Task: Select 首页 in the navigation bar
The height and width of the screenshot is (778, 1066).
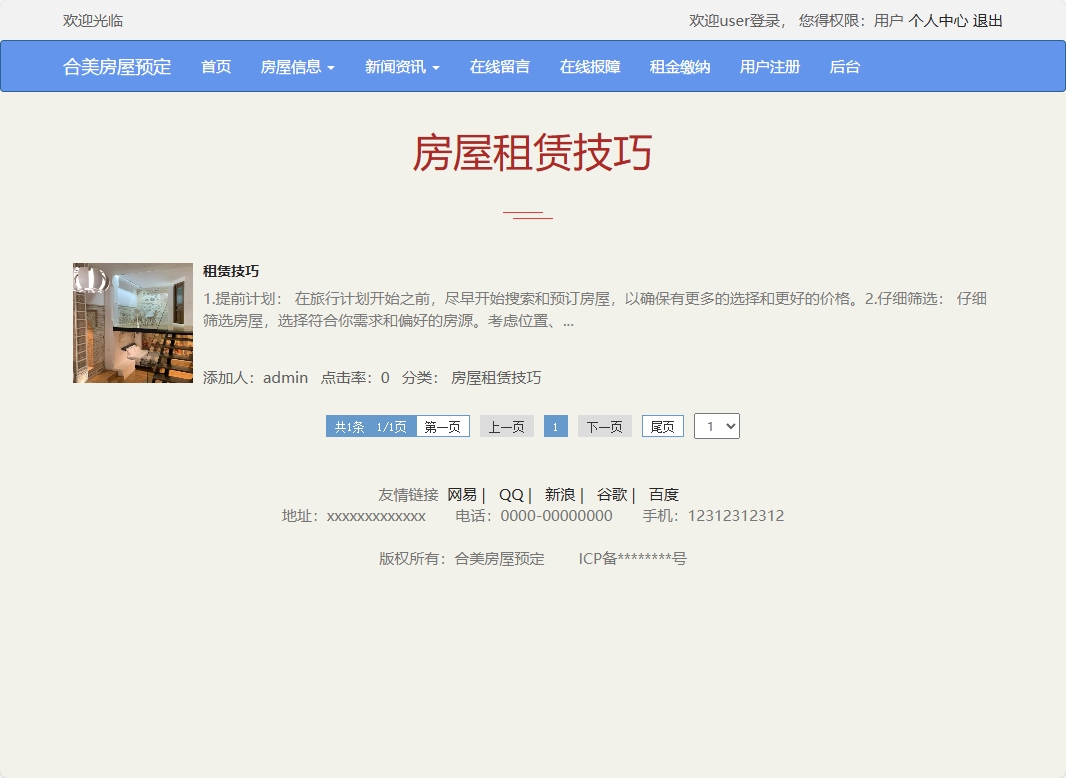Action: (215, 67)
